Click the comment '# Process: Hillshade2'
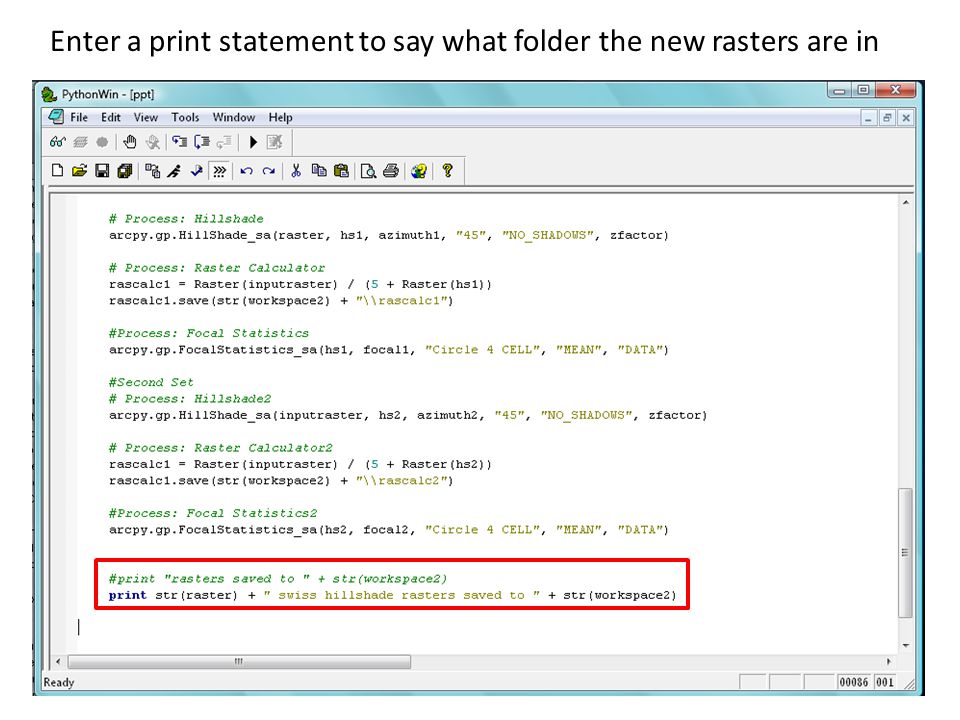Viewport: 960px width, 720px height. [x=190, y=399]
